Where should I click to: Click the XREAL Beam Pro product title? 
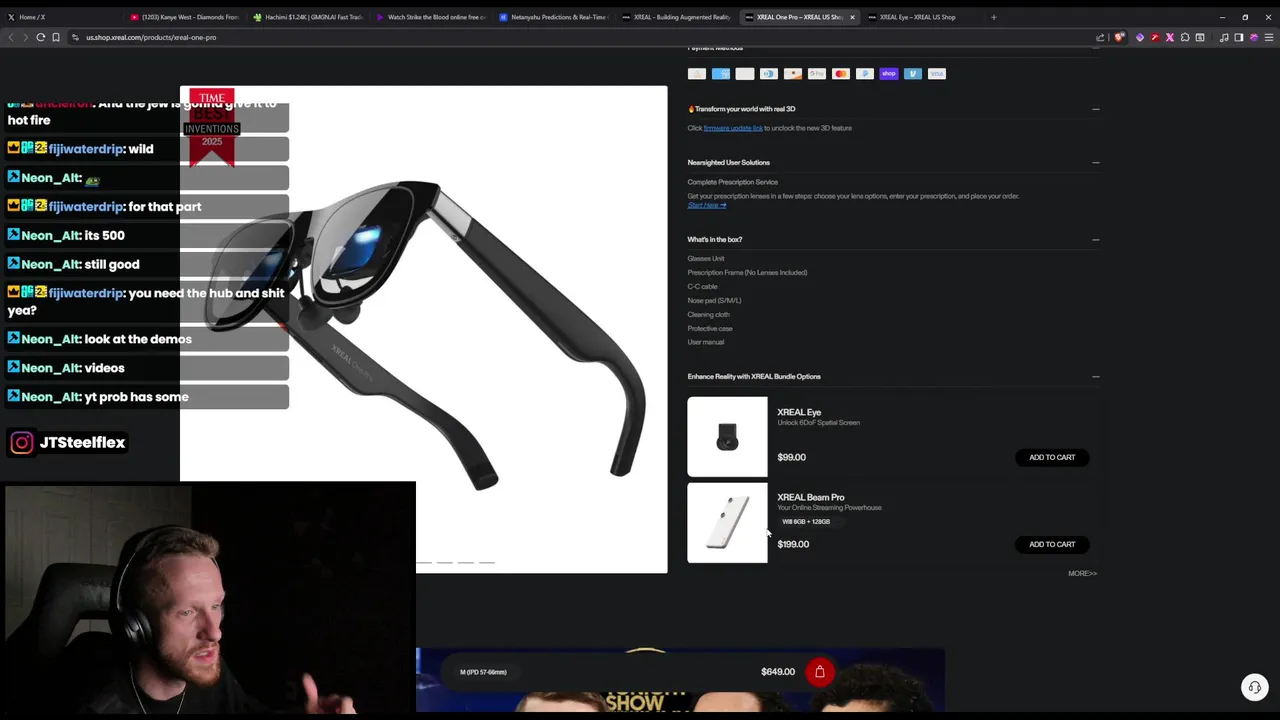[811, 497]
